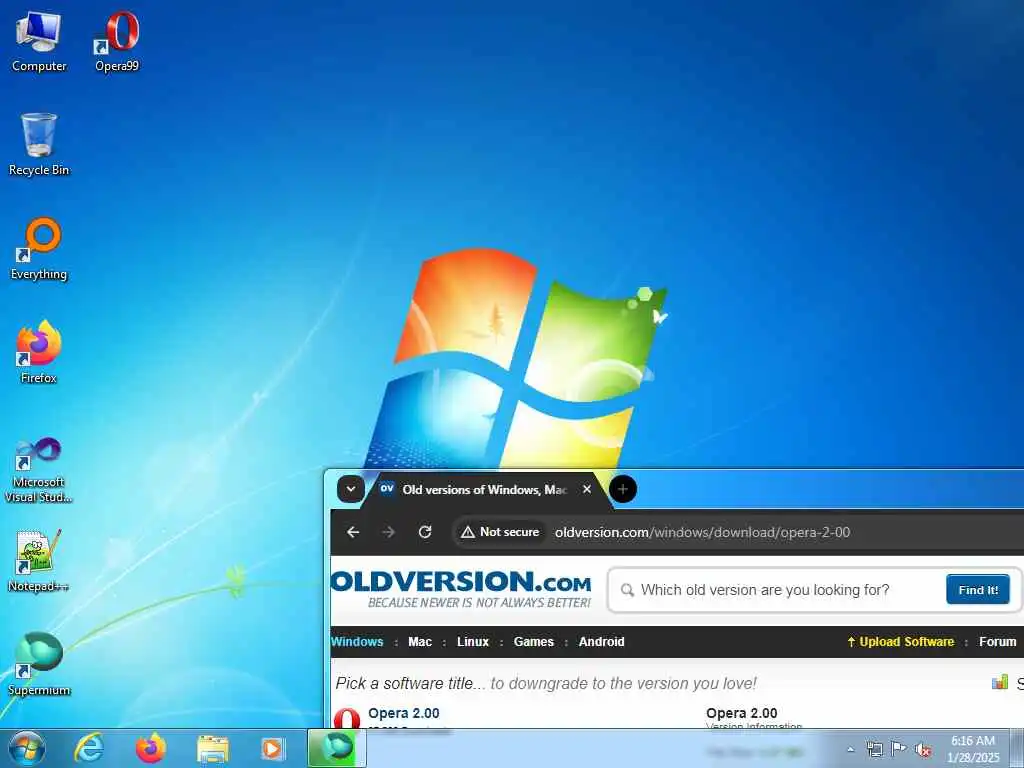This screenshot has width=1024, height=768.
Task: Click the left Opera 2.00 title link
Action: [x=404, y=713]
